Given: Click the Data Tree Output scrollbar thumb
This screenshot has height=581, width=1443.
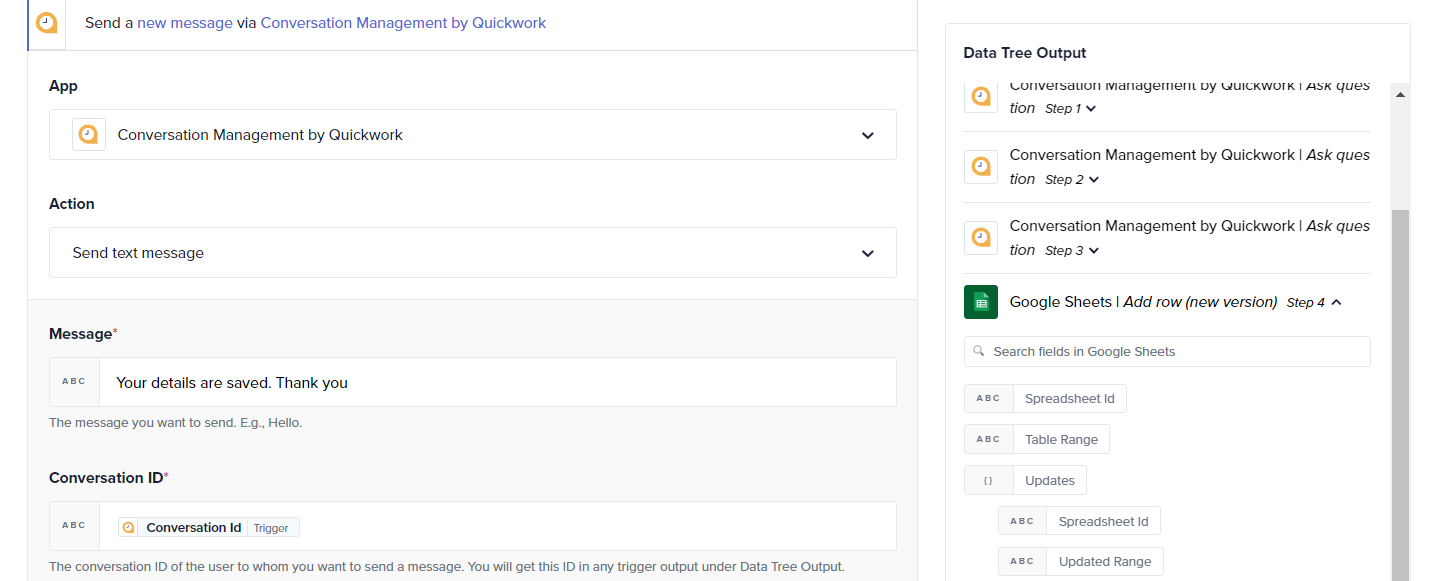Looking at the screenshot, I should [1400, 395].
